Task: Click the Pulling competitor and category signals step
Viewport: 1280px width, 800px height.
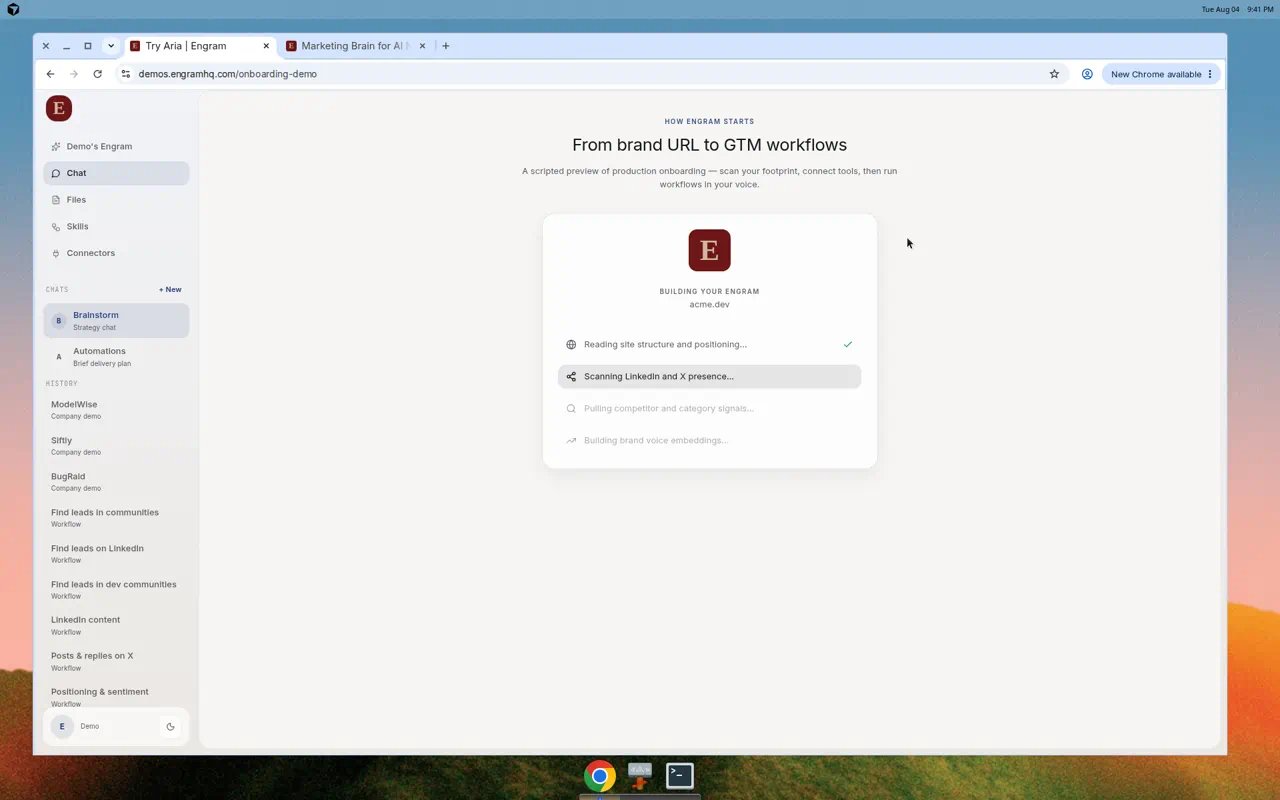Action: tap(709, 409)
